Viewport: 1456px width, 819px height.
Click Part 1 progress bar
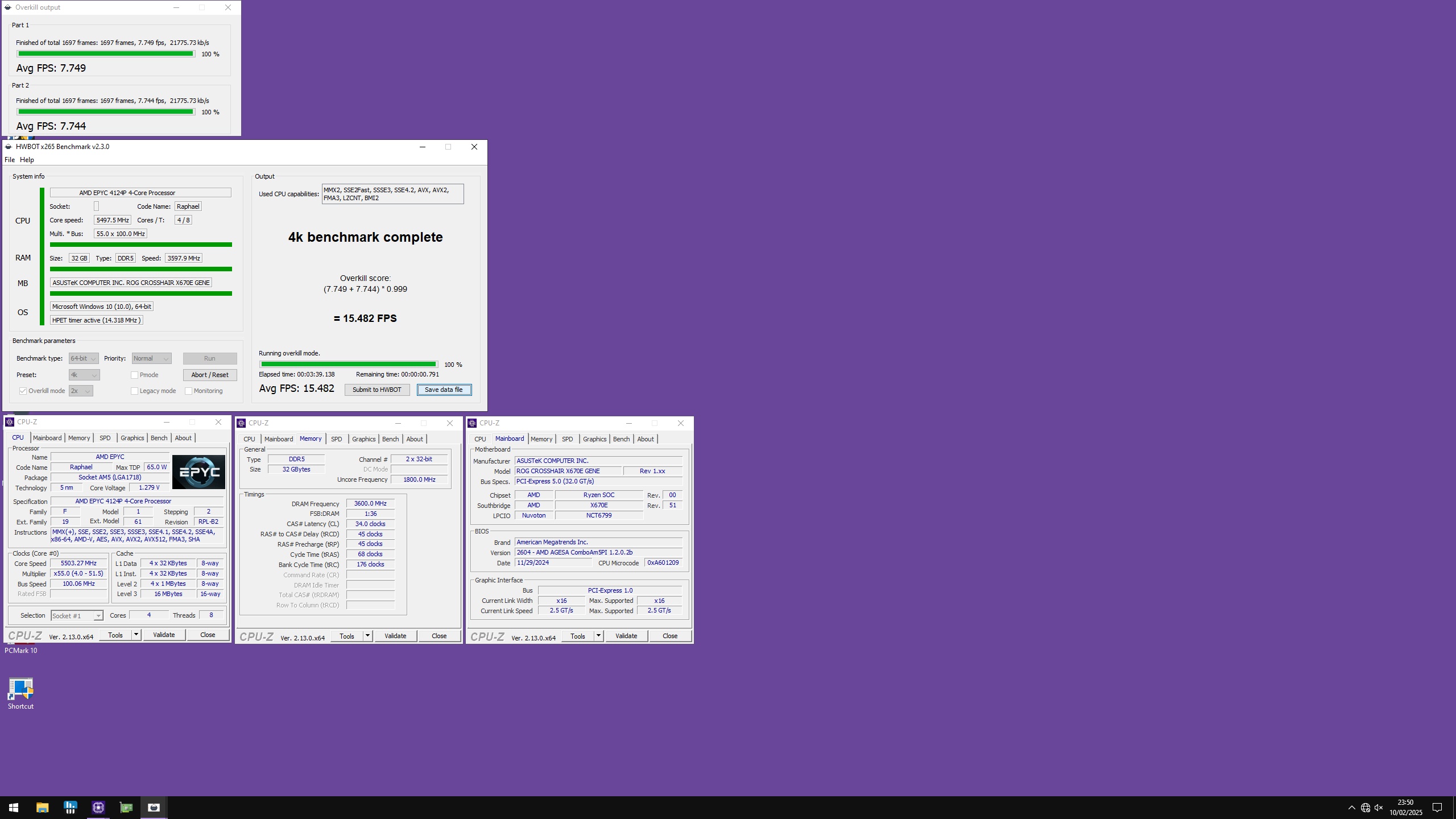106,54
